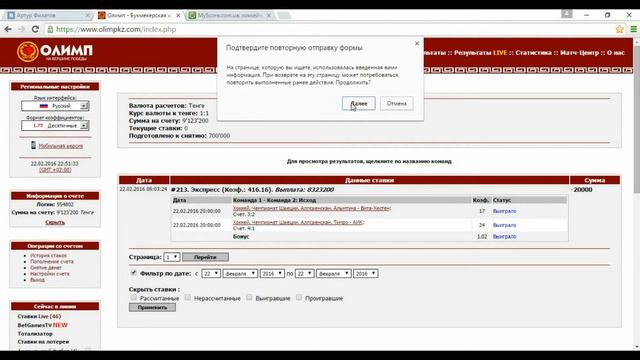
Task: Open the История ставок link
Action: (x=48, y=256)
